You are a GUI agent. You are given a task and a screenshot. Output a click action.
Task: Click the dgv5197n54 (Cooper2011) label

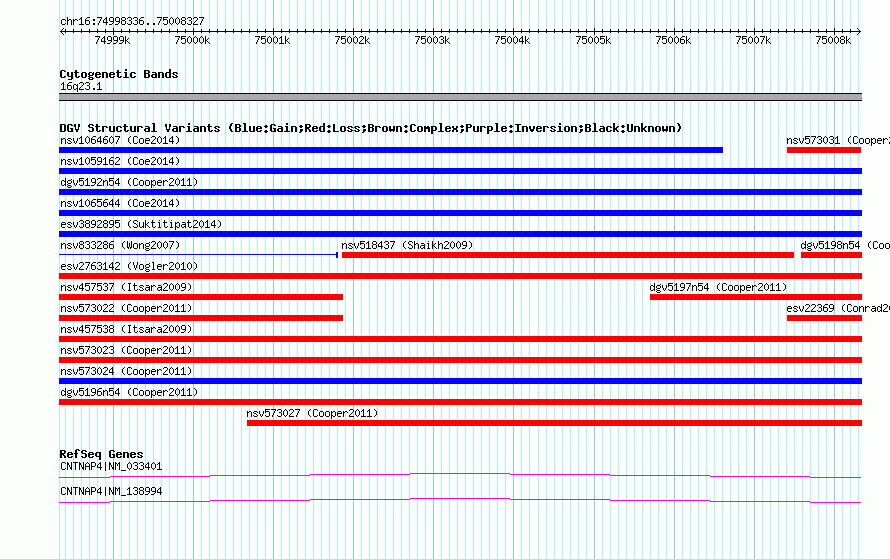point(718,287)
